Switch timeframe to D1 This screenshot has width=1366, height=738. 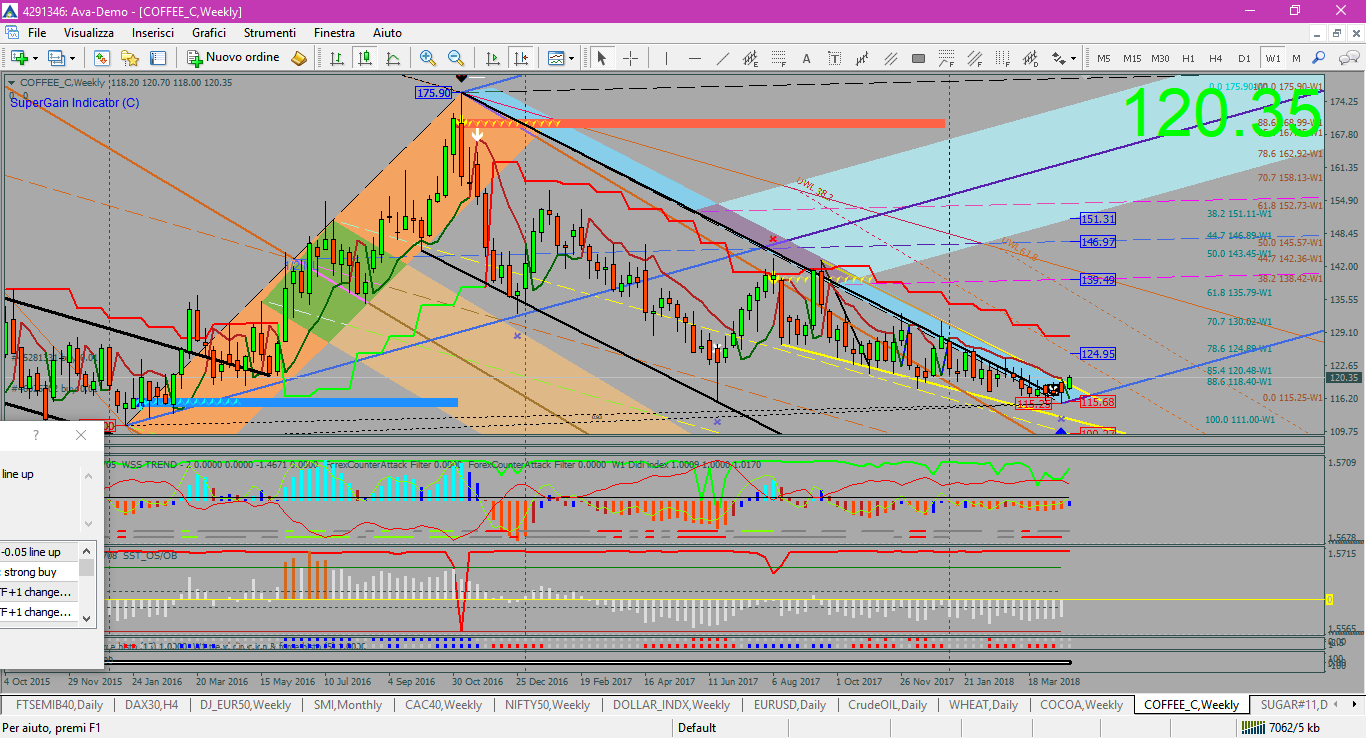pos(1244,58)
